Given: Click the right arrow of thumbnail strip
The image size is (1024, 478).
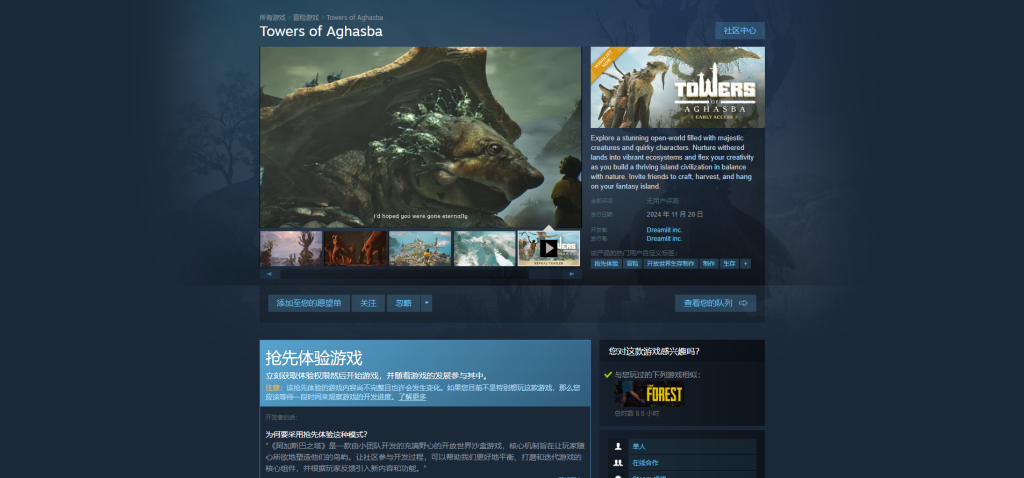Looking at the screenshot, I should pos(572,274).
